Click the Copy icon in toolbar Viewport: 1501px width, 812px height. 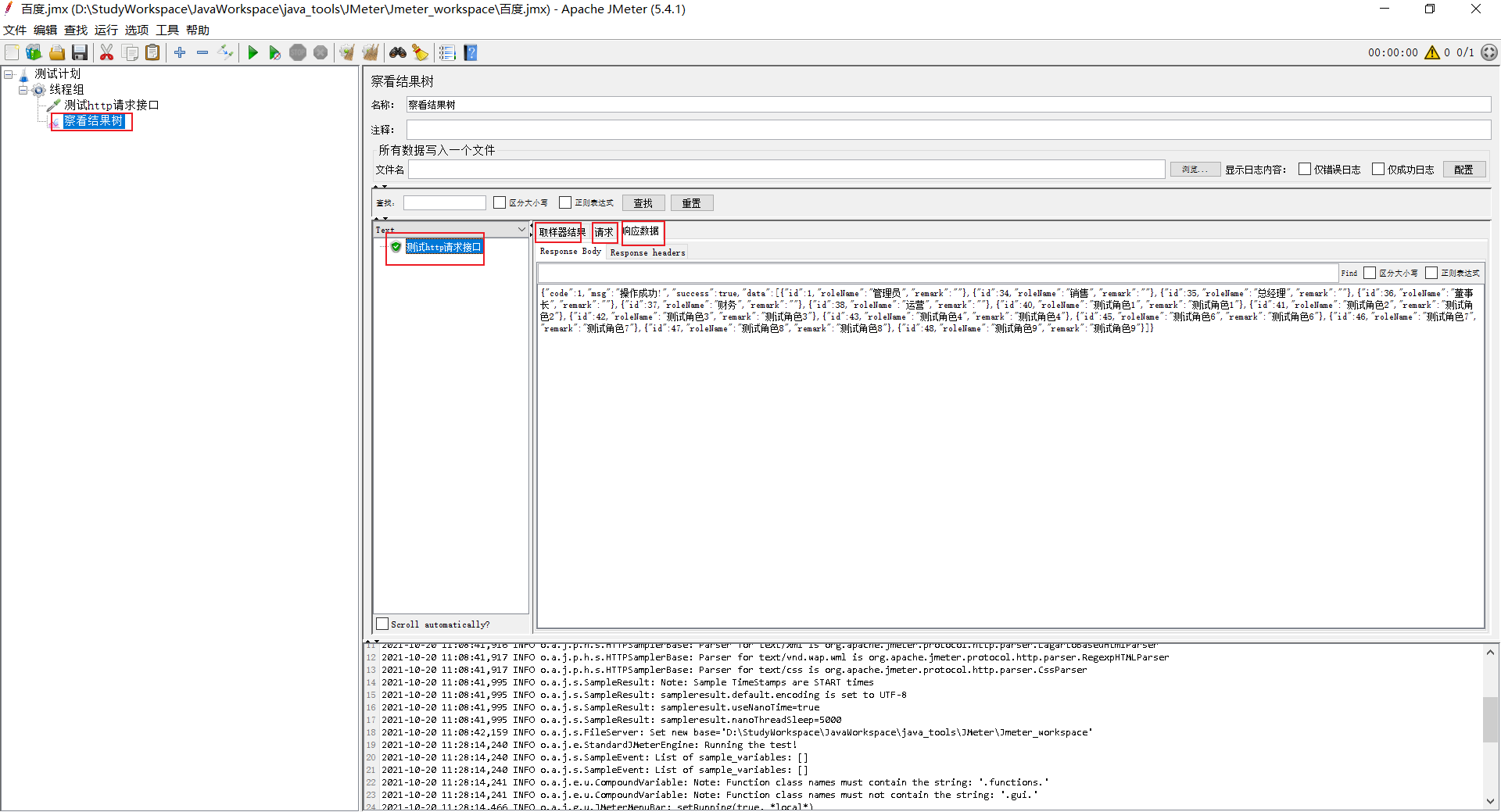tap(130, 52)
